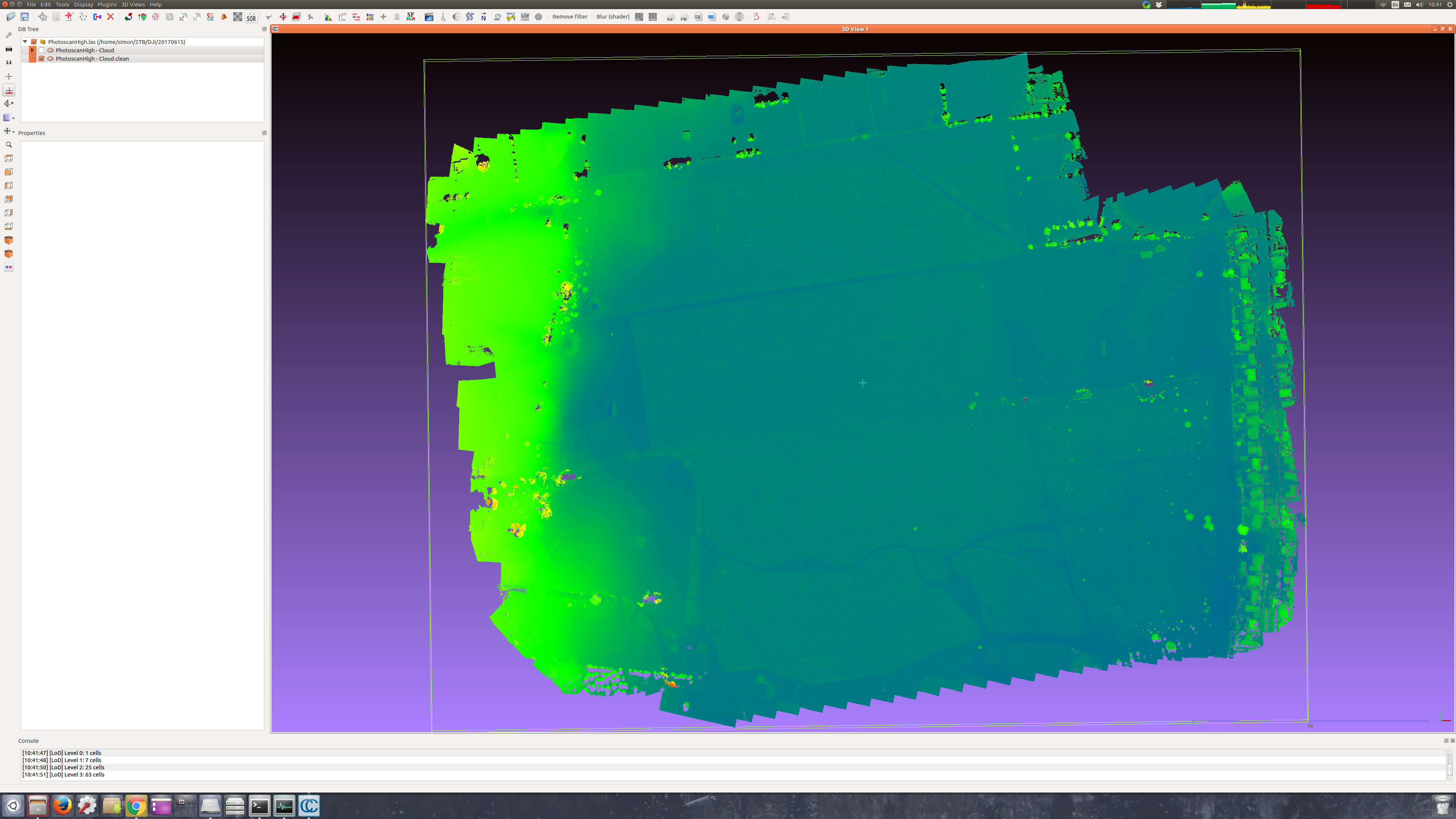Click the Kd plugin icon
This screenshot has height=819, width=1456.
pyautogui.click(x=670, y=17)
